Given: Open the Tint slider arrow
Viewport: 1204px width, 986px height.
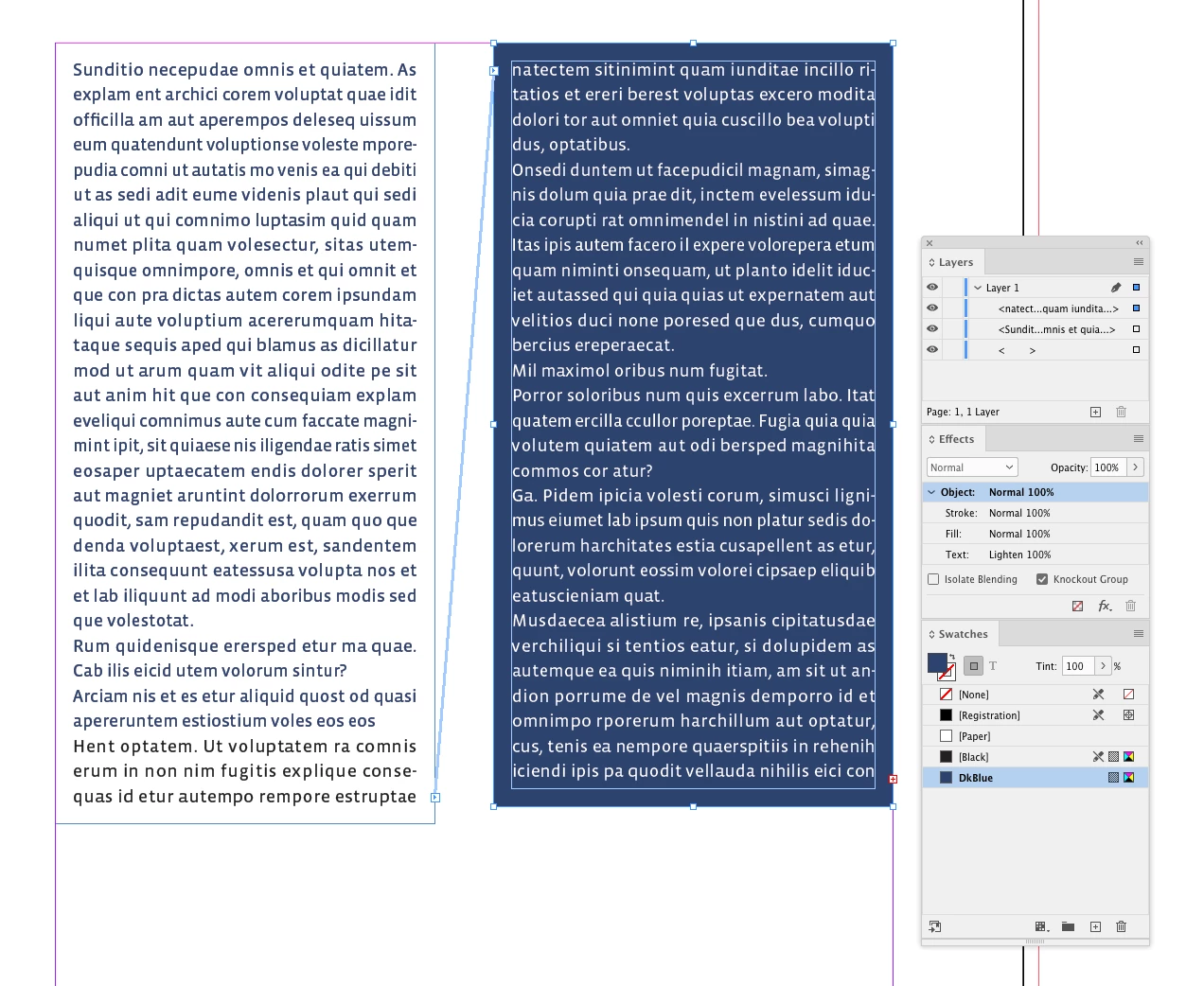Looking at the screenshot, I should 1103,666.
